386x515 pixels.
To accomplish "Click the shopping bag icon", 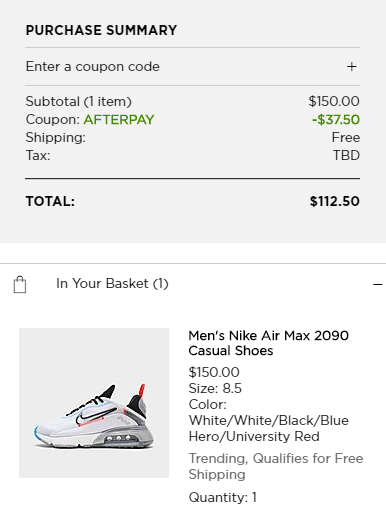I will tap(20, 284).
